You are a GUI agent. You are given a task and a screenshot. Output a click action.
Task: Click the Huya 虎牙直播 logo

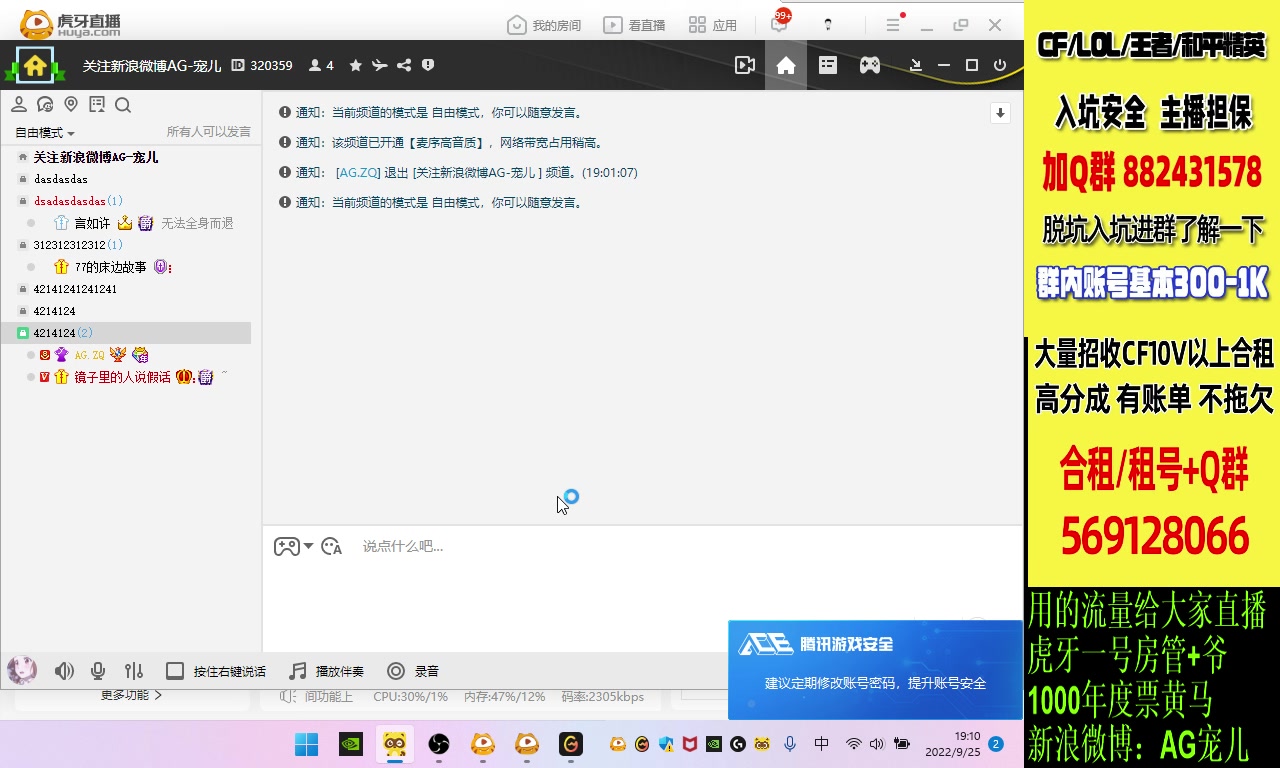[70, 23]
